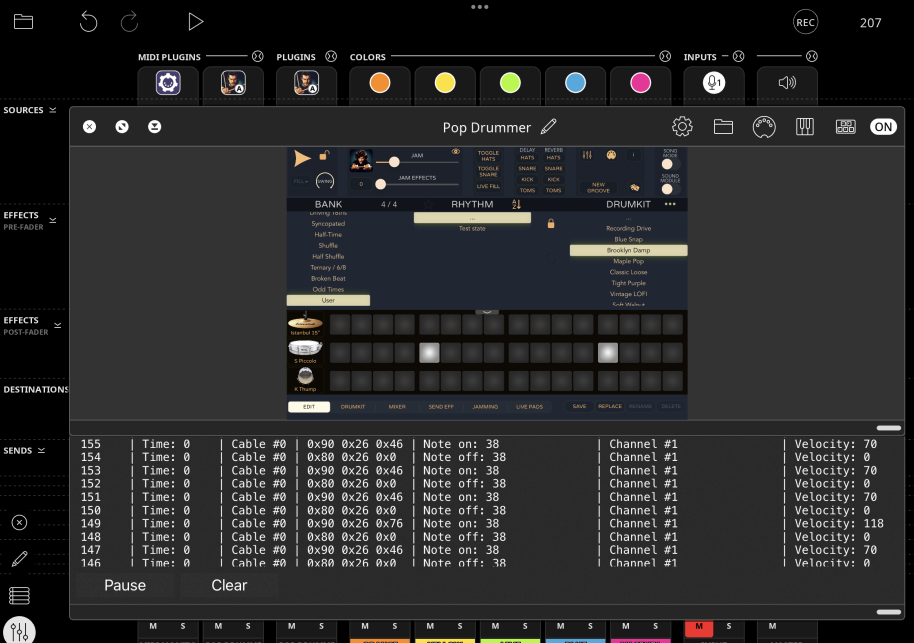Adjust the JAM EFFECTS slider handle
Screen dimensions: 914x643
[x=381, y=184]
